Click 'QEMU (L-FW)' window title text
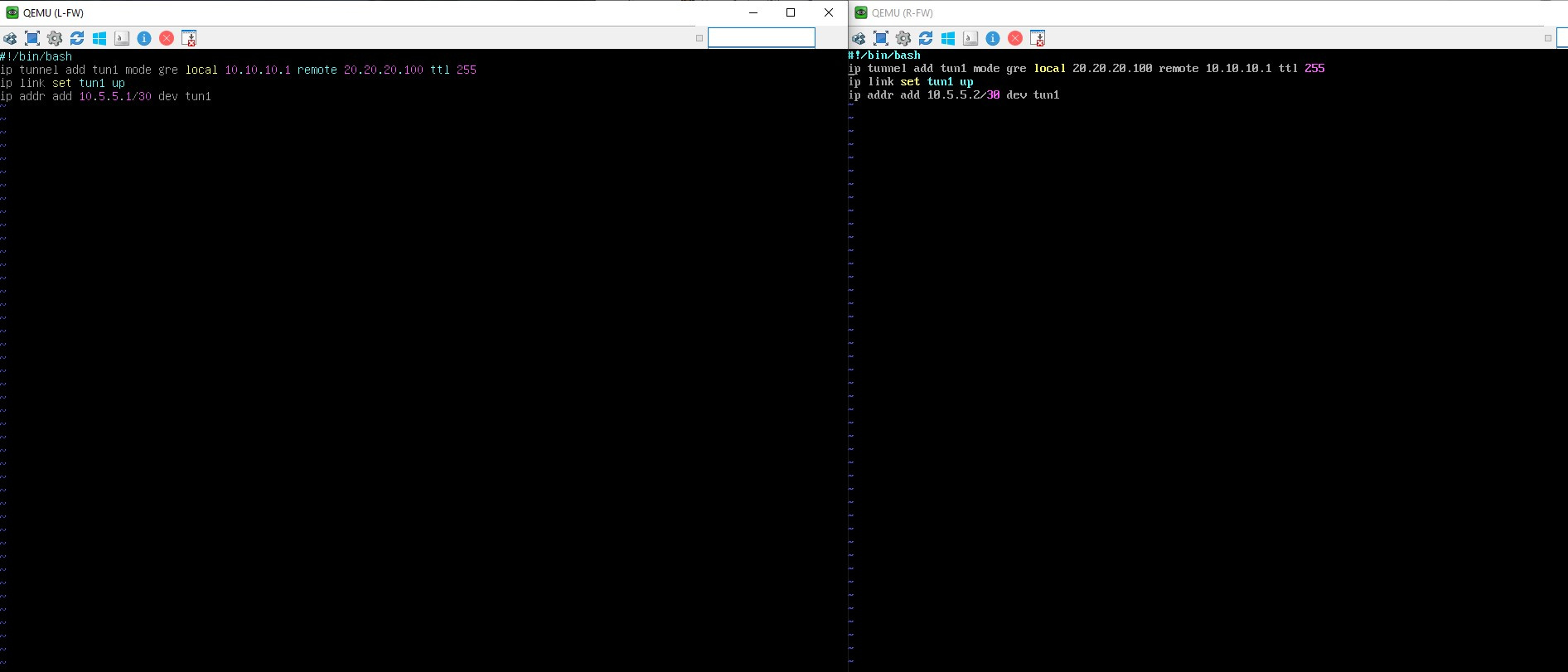The image size is (1568, 672). pos(53,13)
